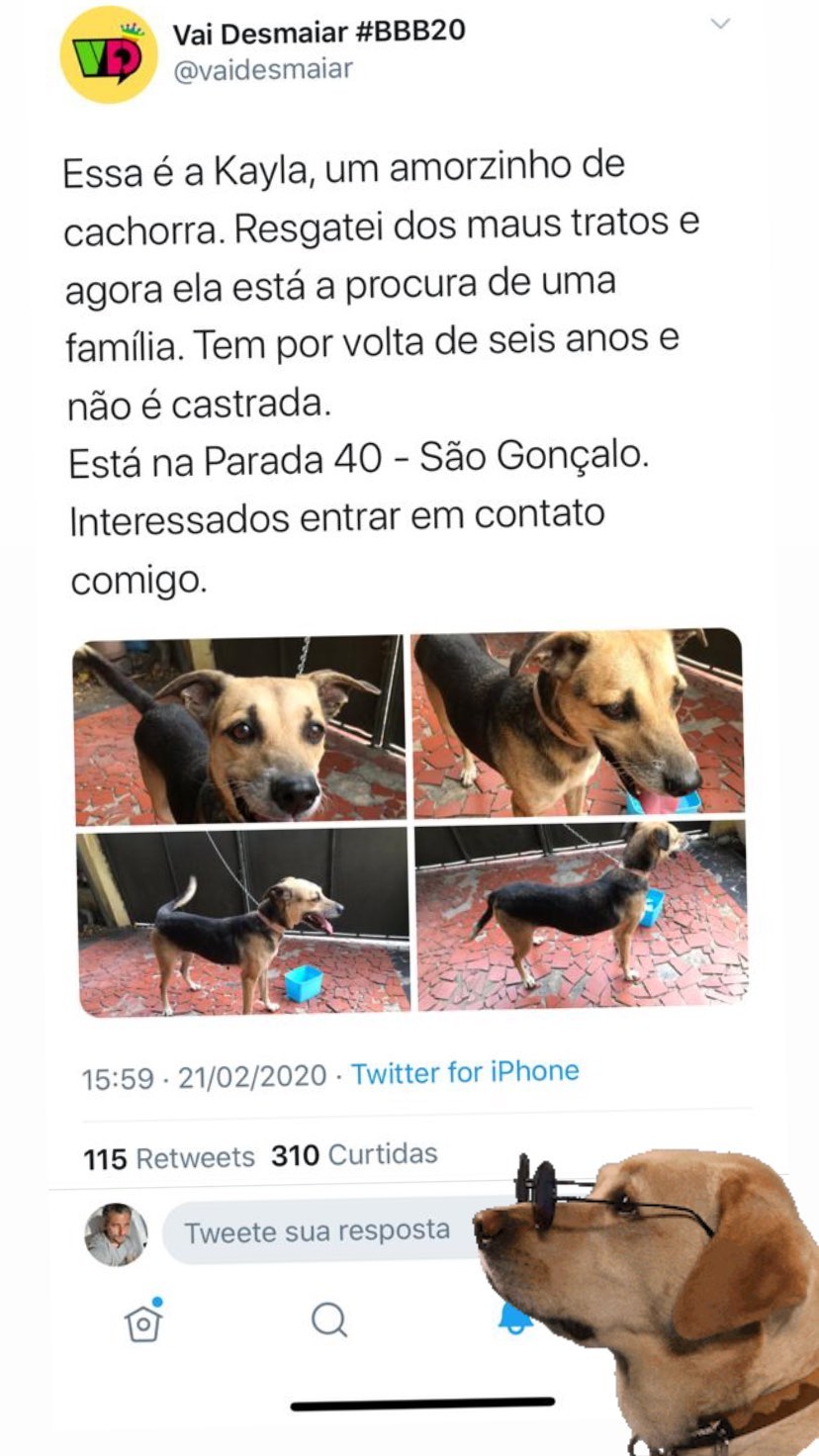819x1456 pixels.
Task: View the 310 Curtidas list
Action: point(354,1154)
